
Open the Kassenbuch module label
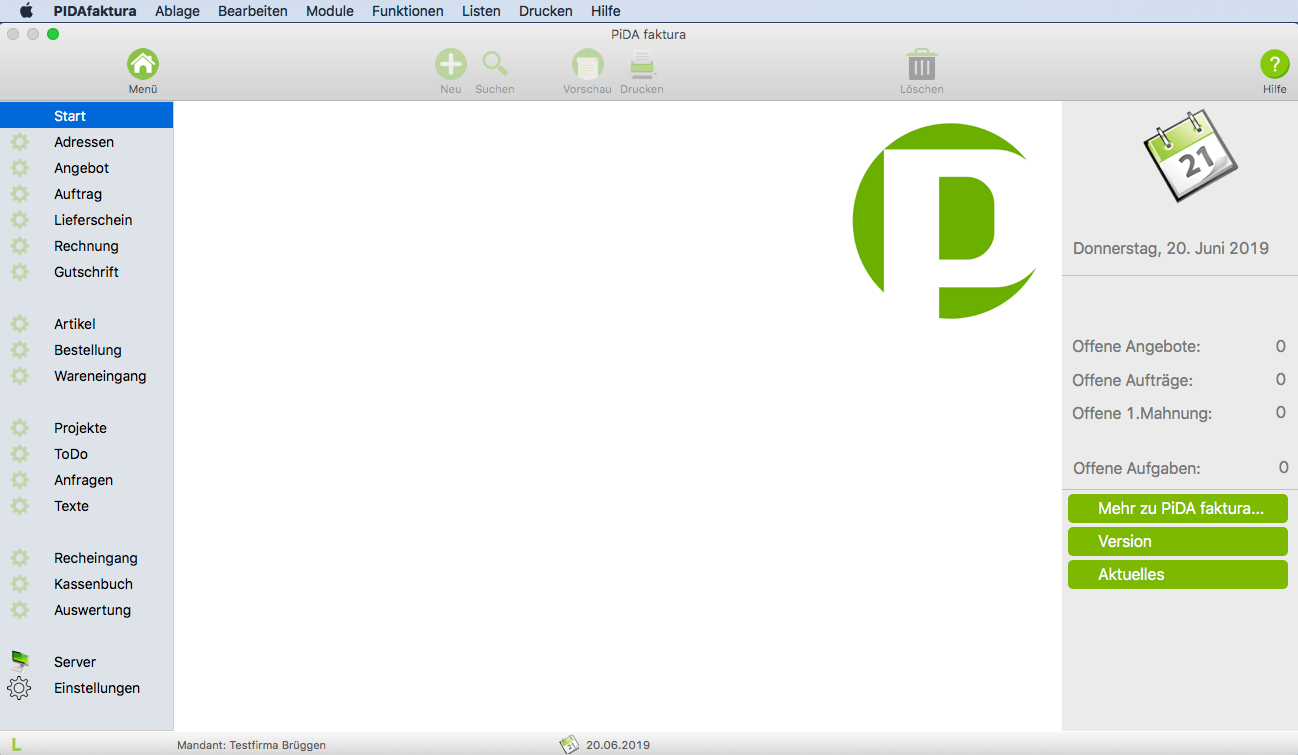tap(93, 584)
